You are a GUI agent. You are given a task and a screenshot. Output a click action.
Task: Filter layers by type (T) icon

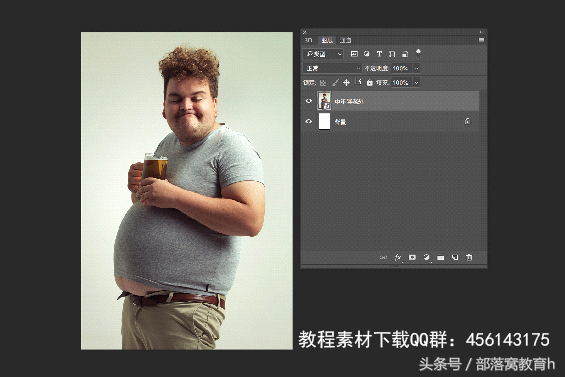379,54
